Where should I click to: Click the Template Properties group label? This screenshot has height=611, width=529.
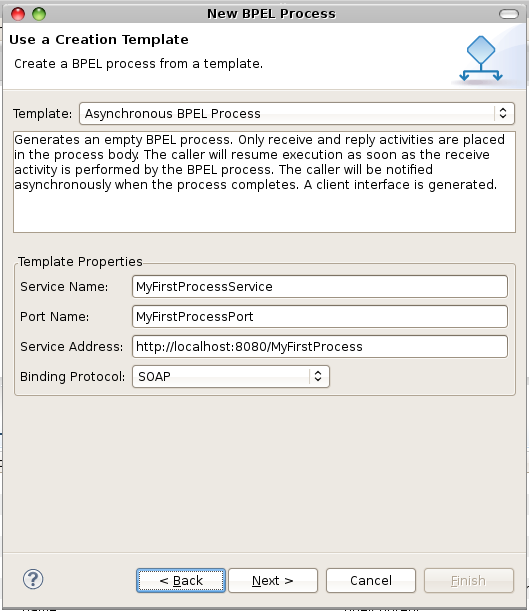(80, 261)
